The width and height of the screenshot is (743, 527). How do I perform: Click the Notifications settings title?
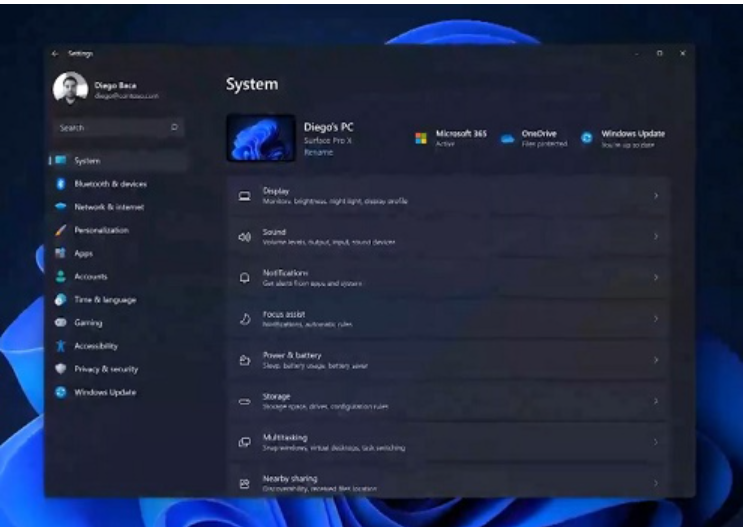285,273
